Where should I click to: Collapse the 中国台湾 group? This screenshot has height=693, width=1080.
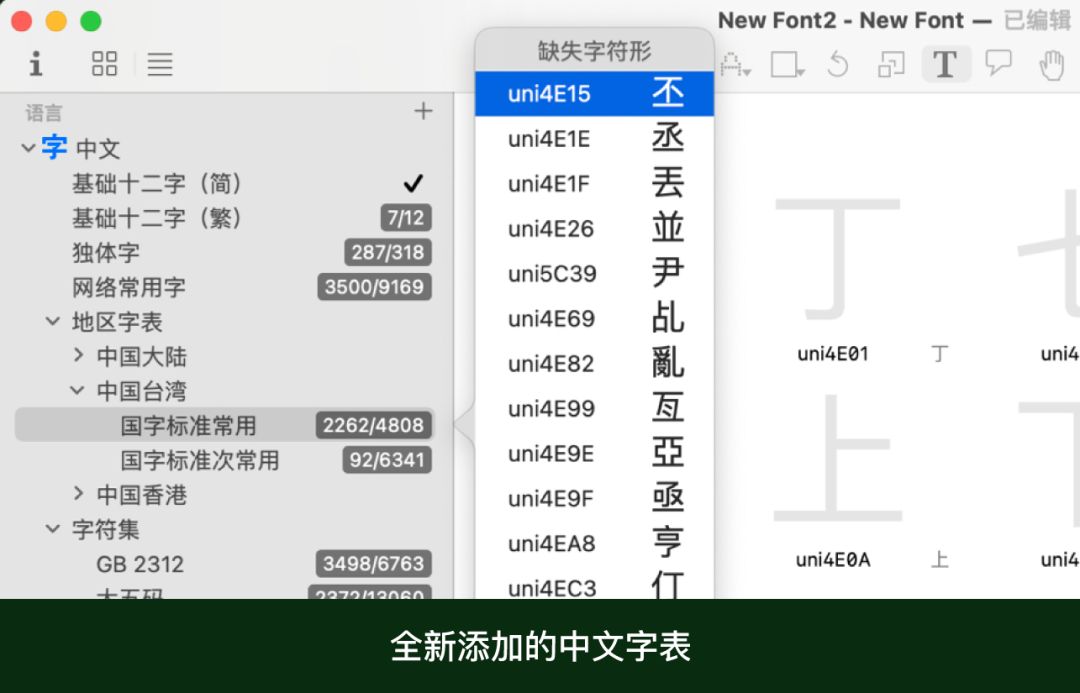click(x=79, y=390)
